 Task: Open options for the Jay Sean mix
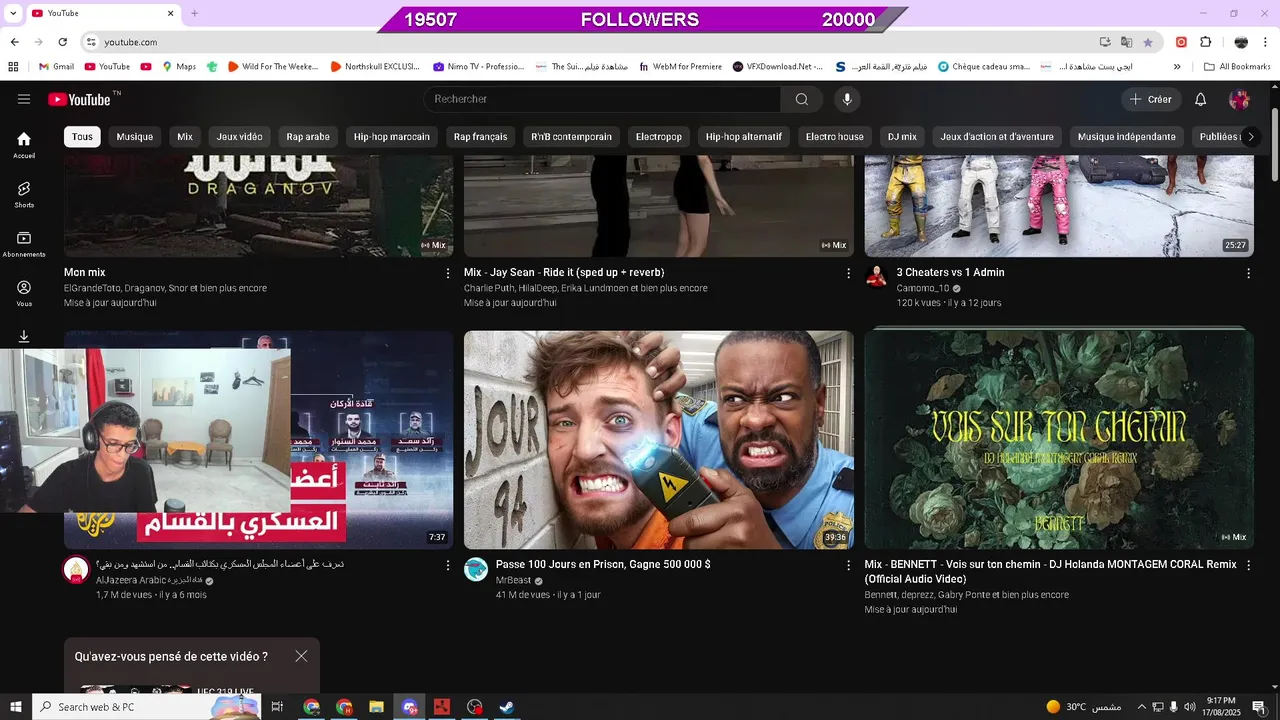click(848, 273)
